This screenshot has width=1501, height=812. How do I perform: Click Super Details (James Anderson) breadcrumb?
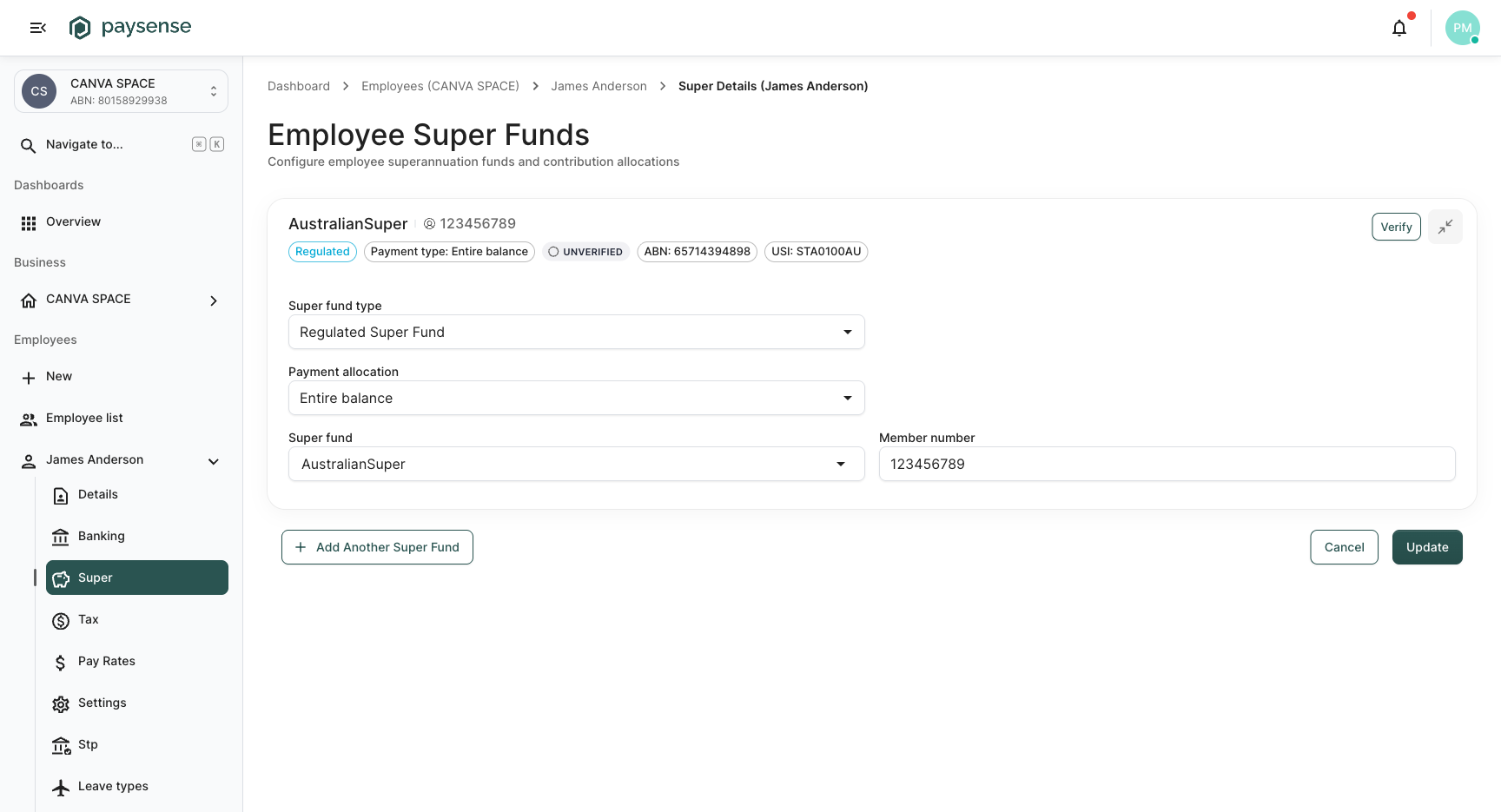(773, 86)
